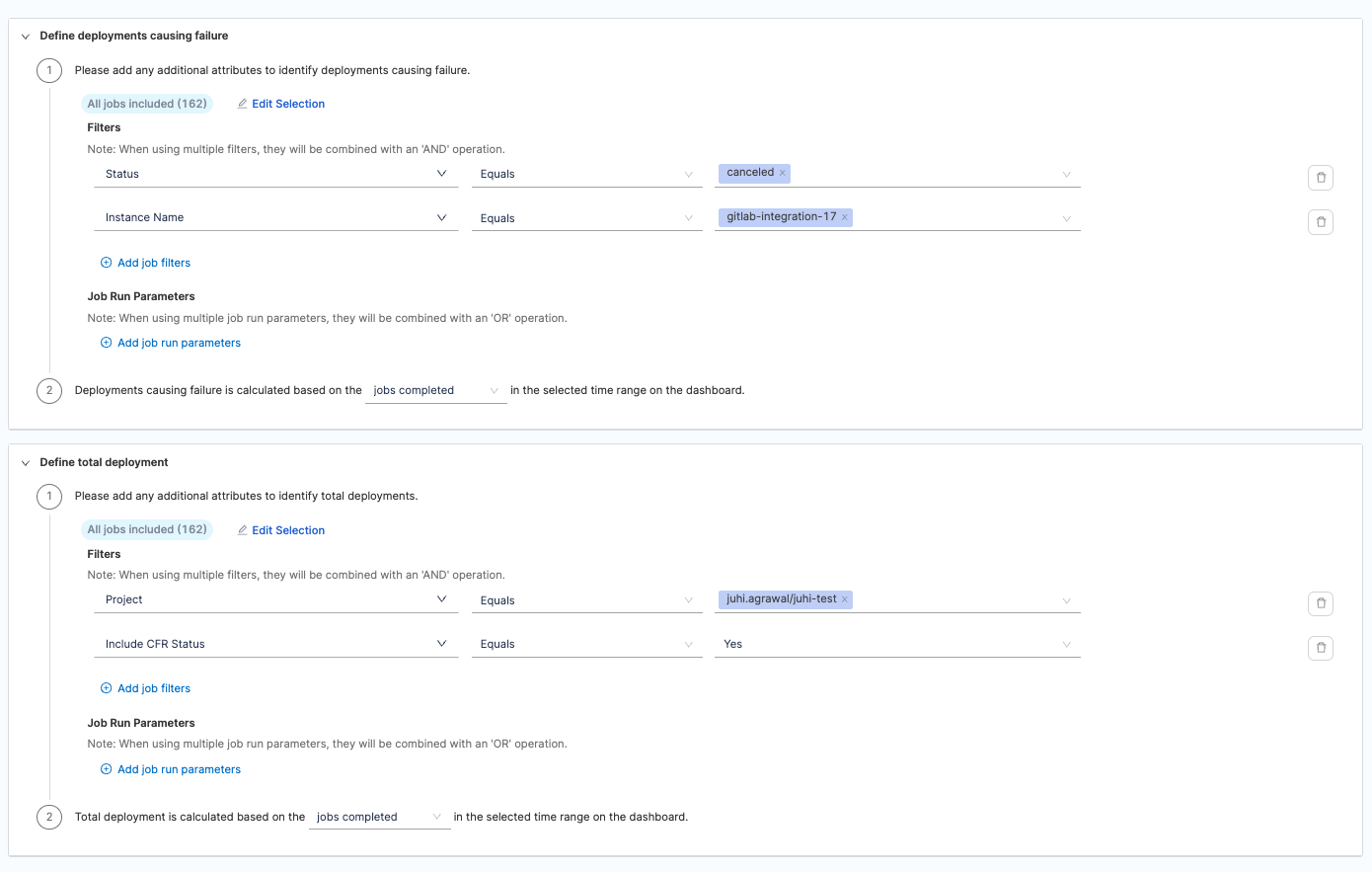The image size is (1372, 872).
Task: Delete the Status filter row
Action: [x=1320, y=178]
